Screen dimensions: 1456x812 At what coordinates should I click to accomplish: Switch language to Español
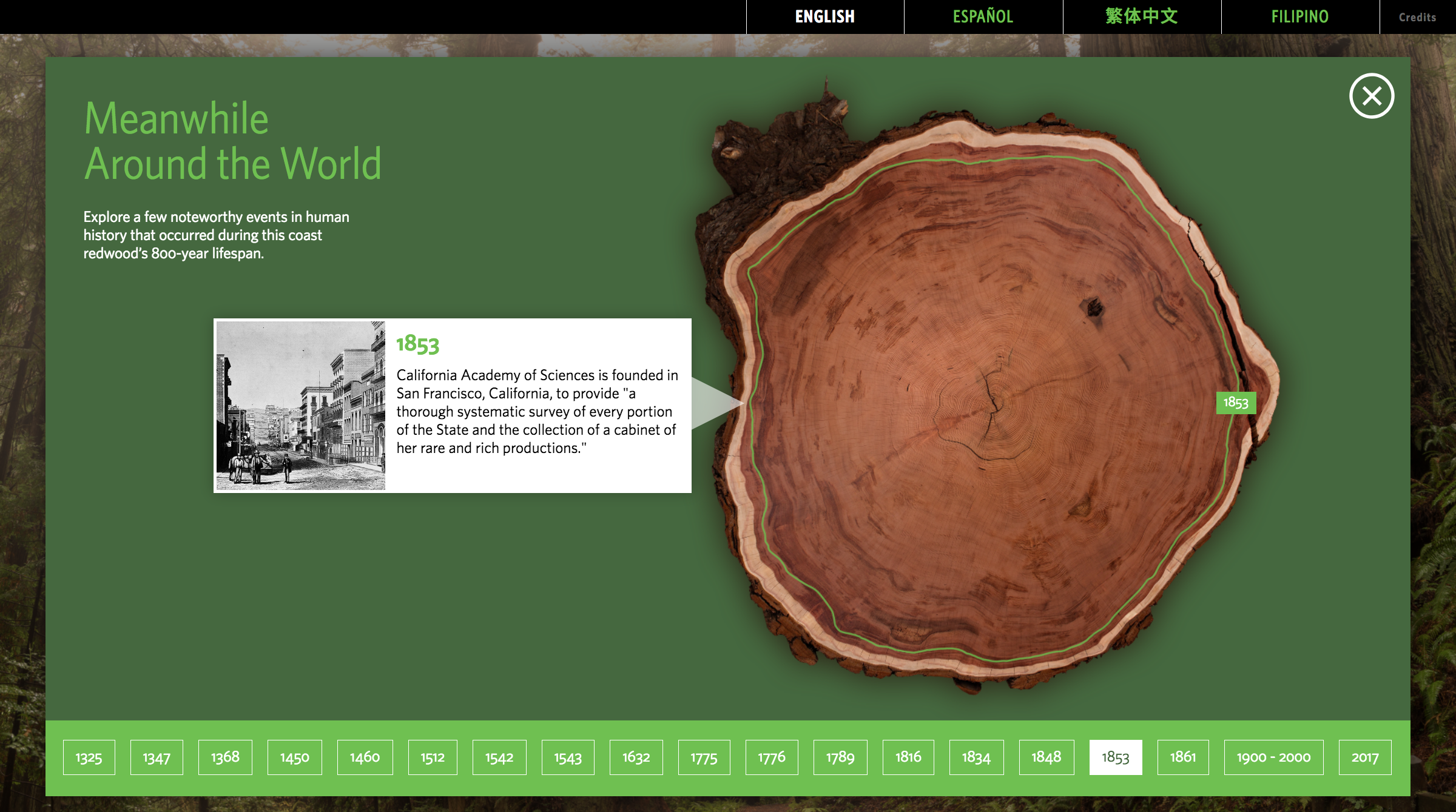coord(983,16)
